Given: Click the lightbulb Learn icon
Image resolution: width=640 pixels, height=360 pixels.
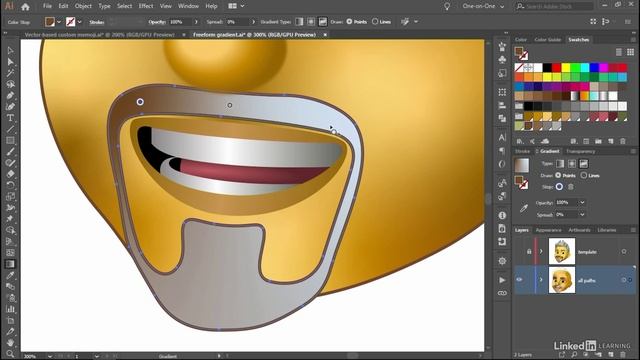Looking at the screenshot, I should 447,6.
